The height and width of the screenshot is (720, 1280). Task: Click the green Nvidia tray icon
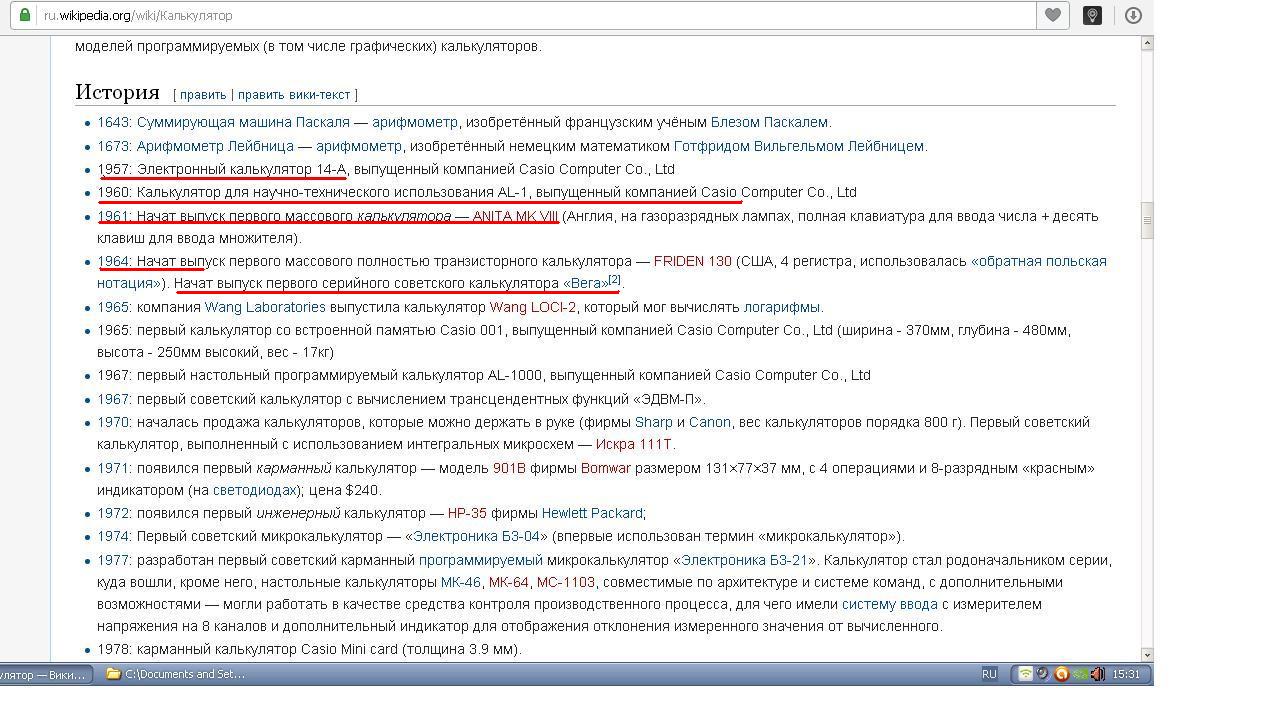click(x=1079, y=674)
